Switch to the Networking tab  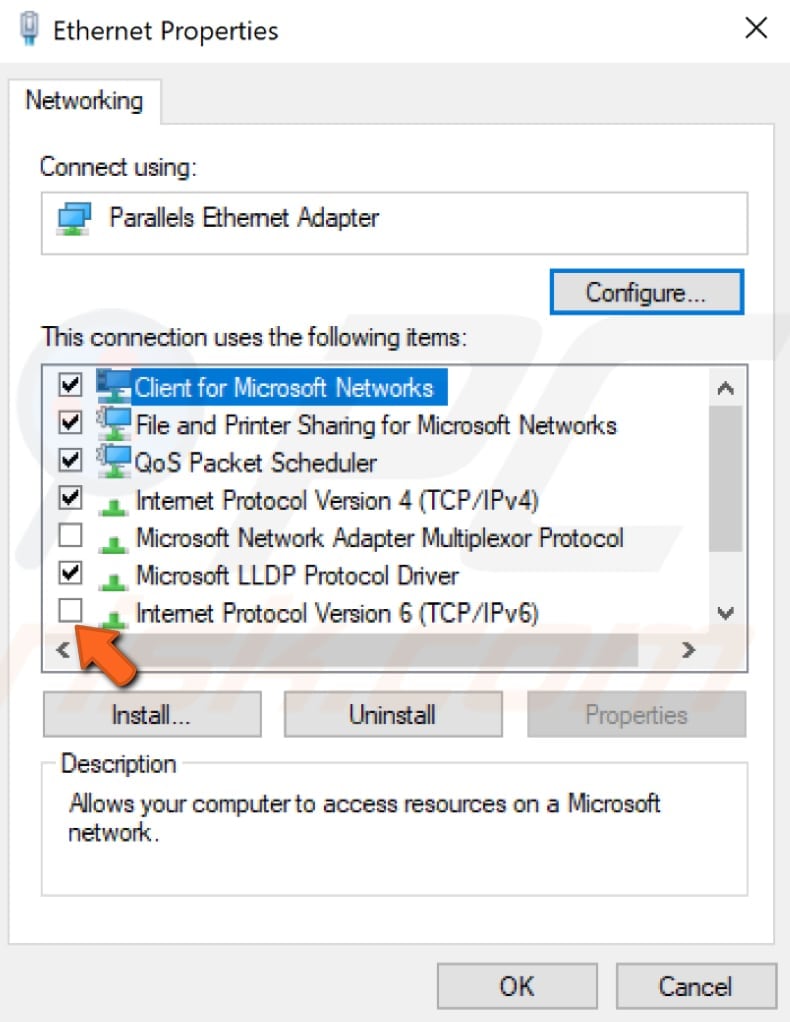click(x=83, y=100)
